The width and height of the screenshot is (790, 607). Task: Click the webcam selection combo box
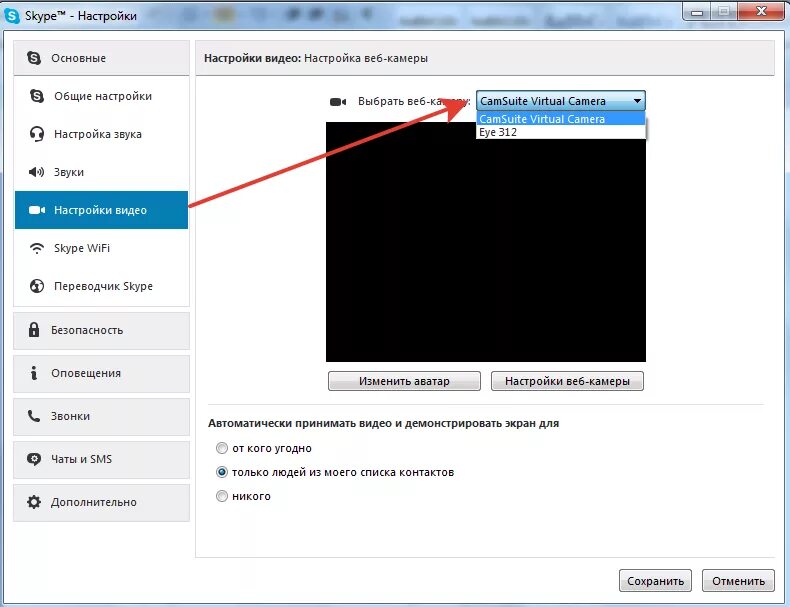(x=560, y=101)
